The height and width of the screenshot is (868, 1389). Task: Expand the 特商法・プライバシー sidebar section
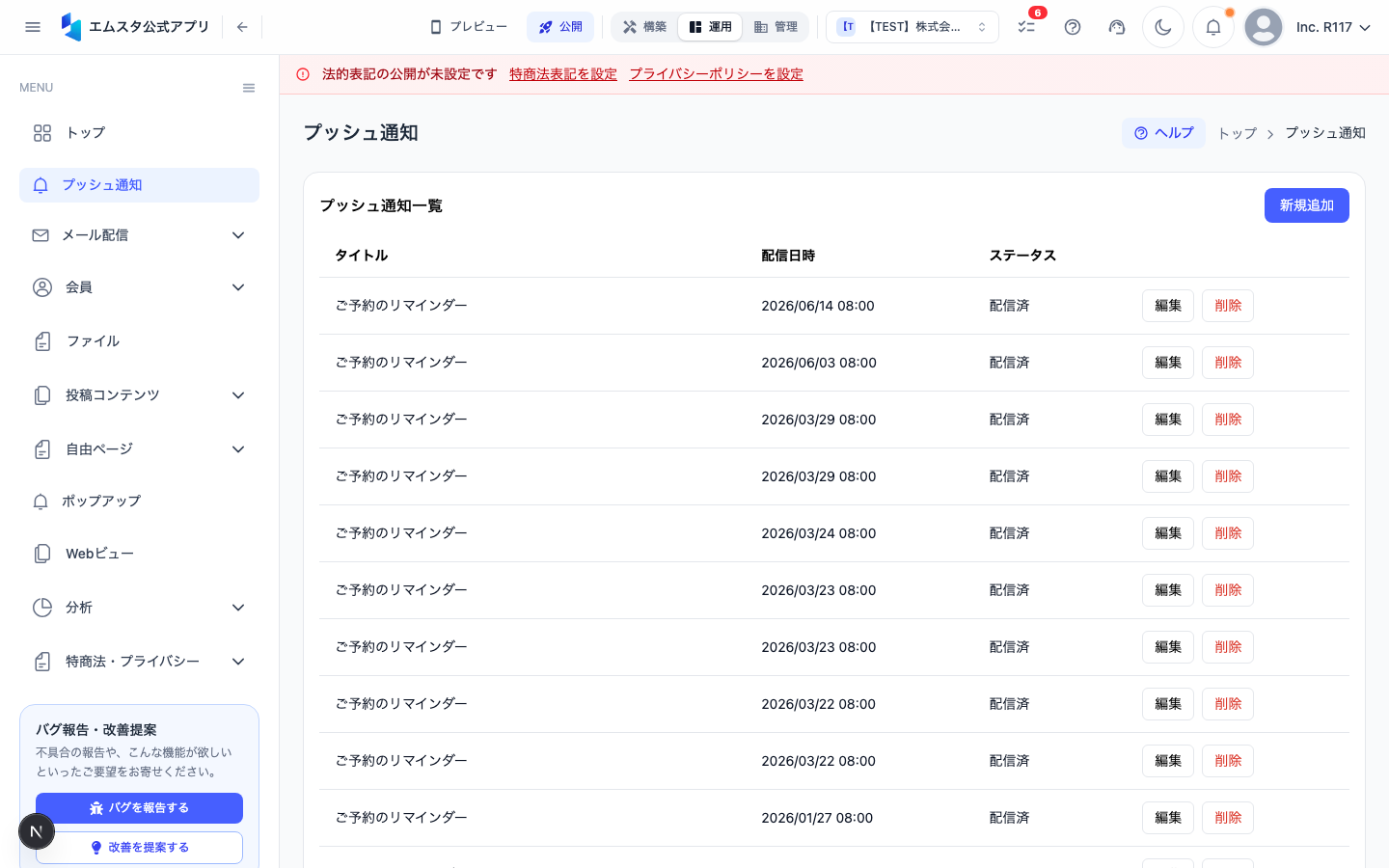pyautogui.click(x=139, y=662)
